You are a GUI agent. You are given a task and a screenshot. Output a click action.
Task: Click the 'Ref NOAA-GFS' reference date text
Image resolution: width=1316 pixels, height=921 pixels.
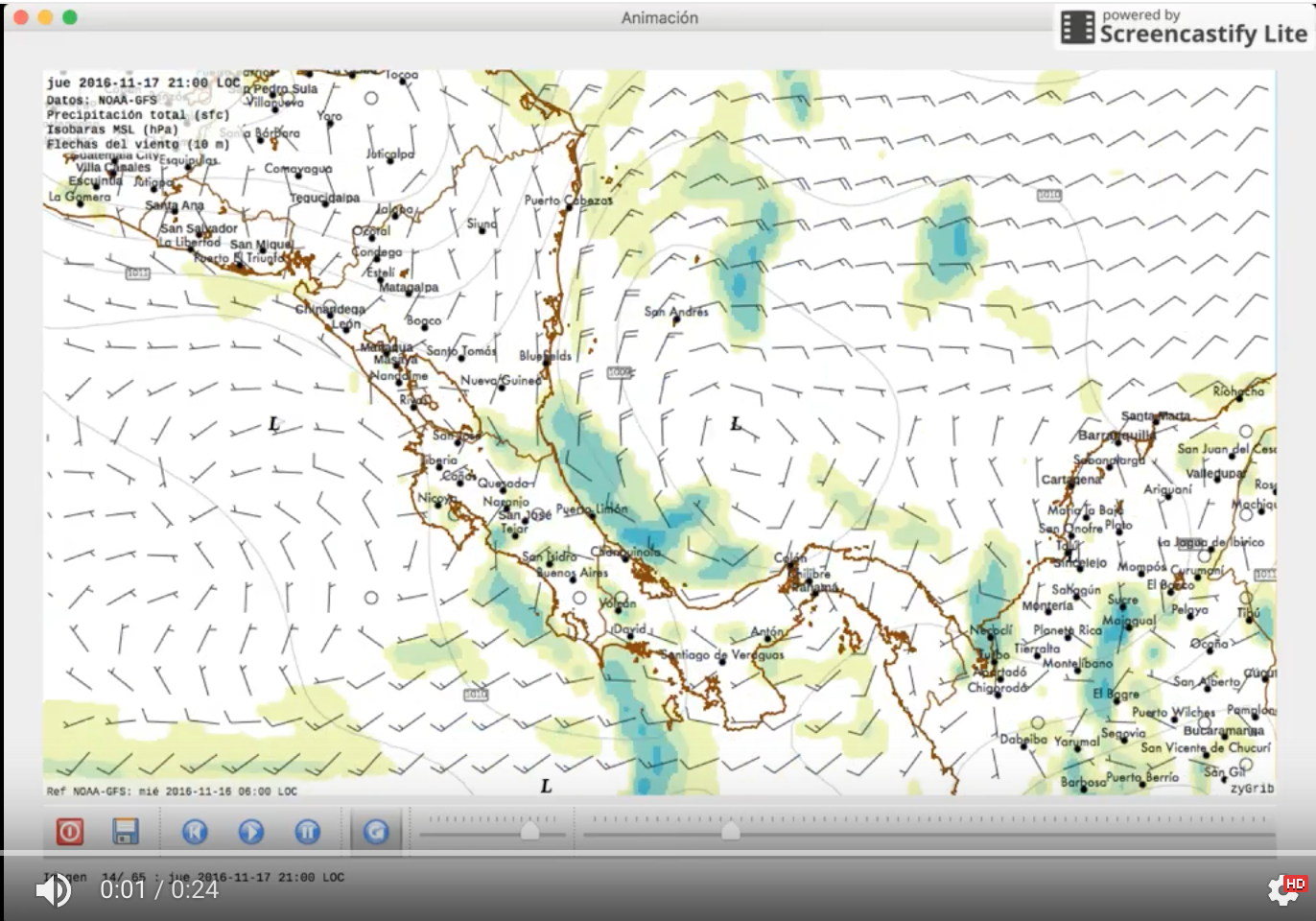coord(172,791)
